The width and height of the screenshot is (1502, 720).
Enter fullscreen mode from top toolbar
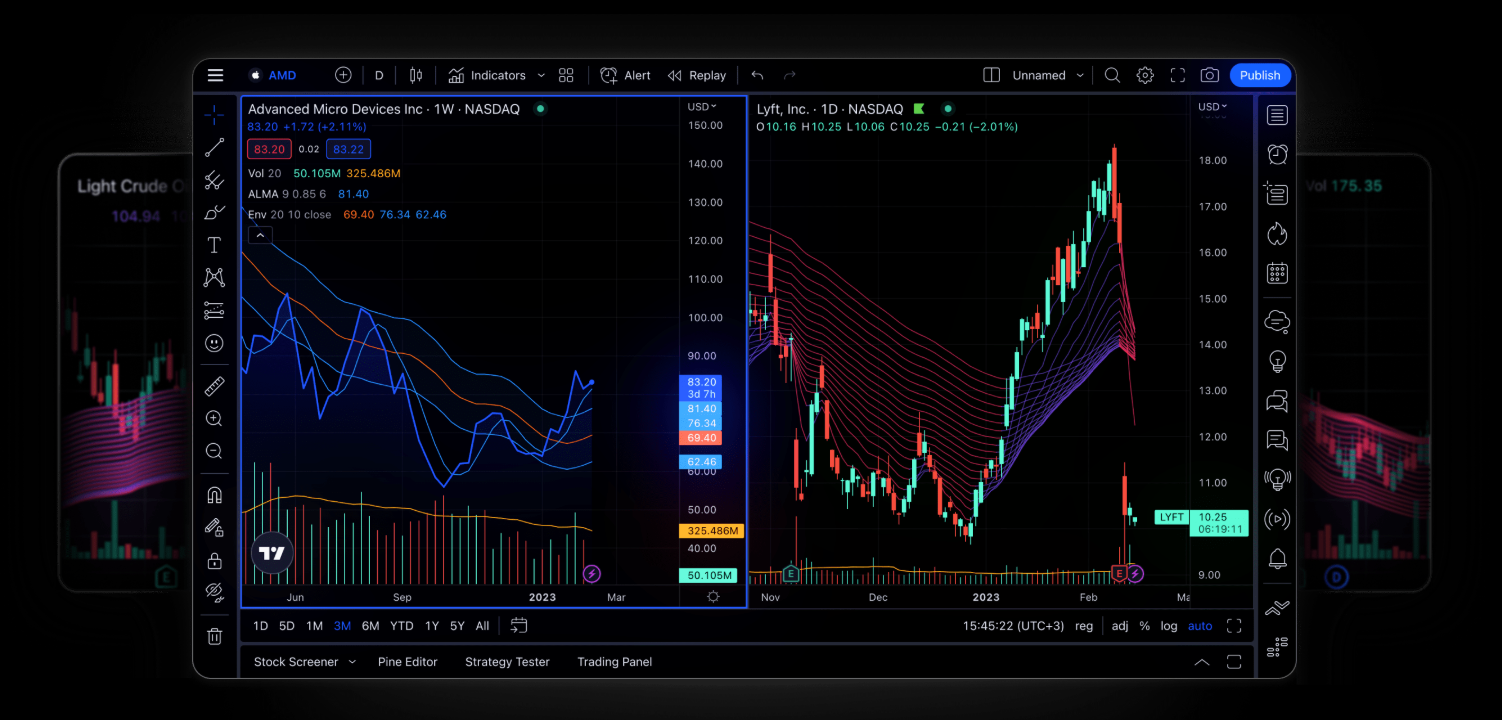click(x=1178, y=75)
